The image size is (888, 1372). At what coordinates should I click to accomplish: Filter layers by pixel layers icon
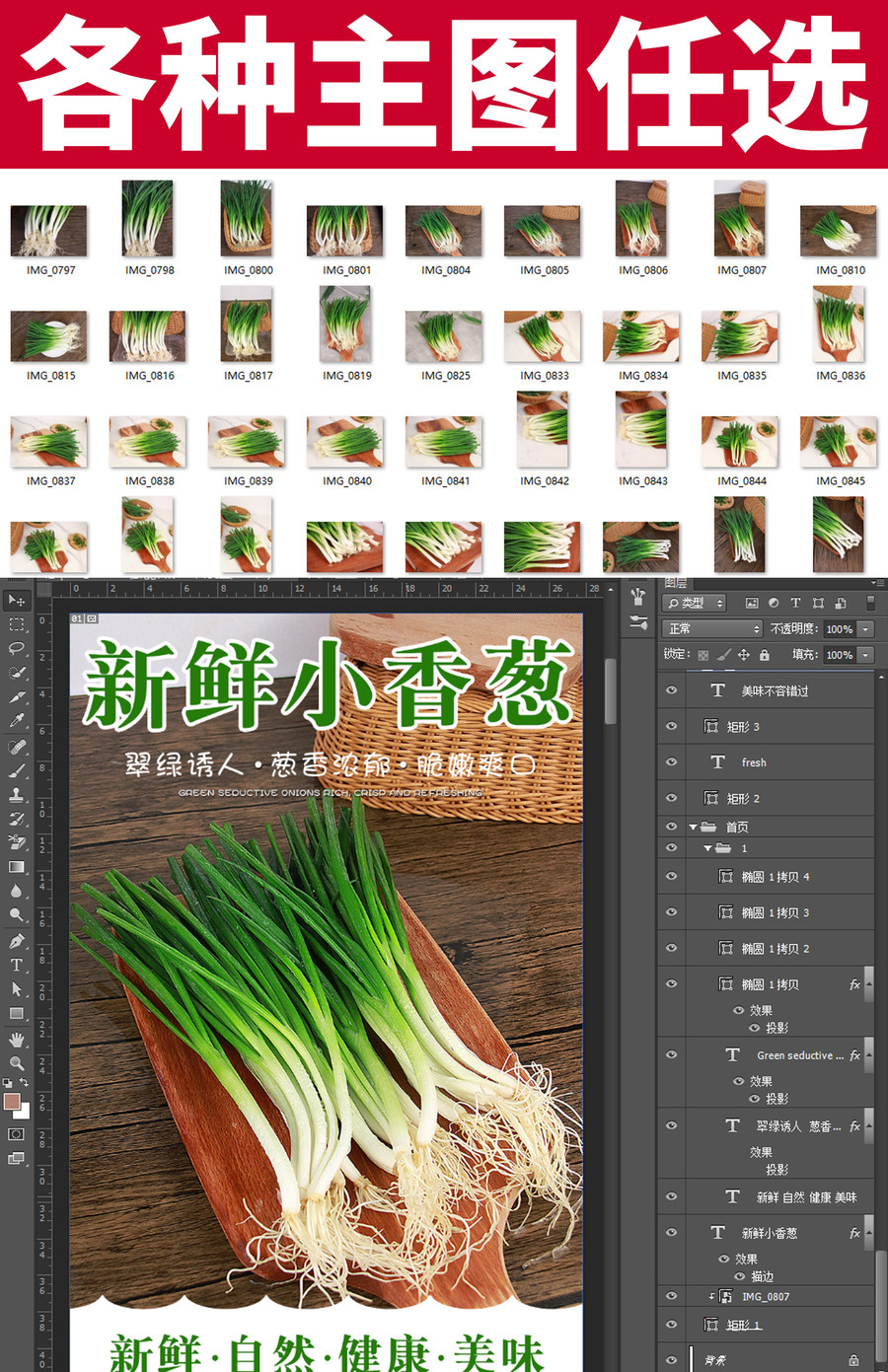pyautogui.click(x=752, y=603)
